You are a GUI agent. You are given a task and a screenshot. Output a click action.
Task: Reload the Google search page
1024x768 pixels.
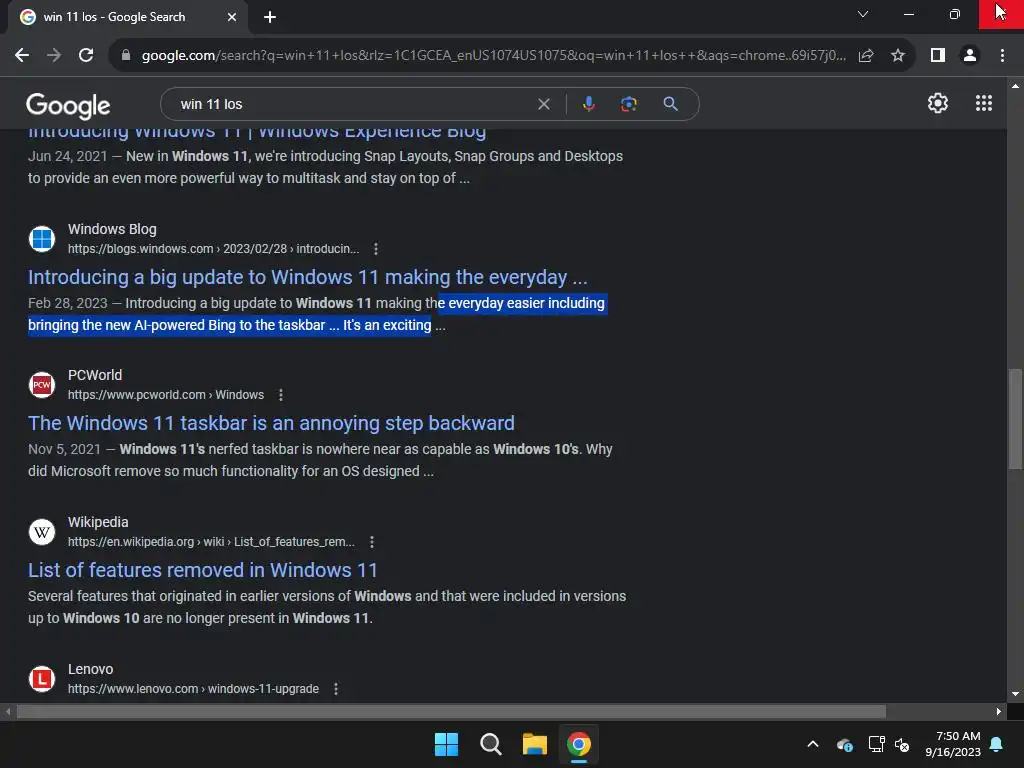pos(86,56)
